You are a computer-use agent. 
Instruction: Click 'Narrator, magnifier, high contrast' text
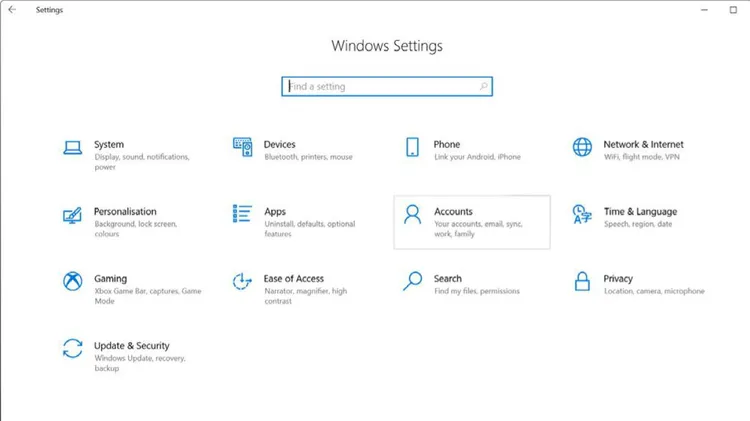coord(306,296)
